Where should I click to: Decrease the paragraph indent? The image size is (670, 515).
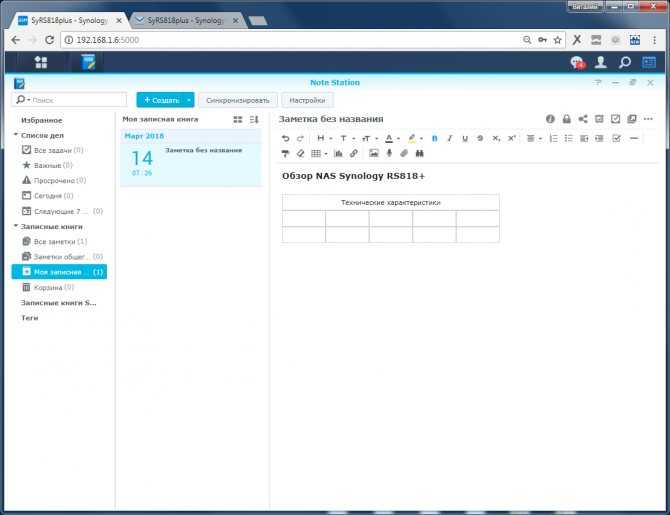[x=584, y=138]
